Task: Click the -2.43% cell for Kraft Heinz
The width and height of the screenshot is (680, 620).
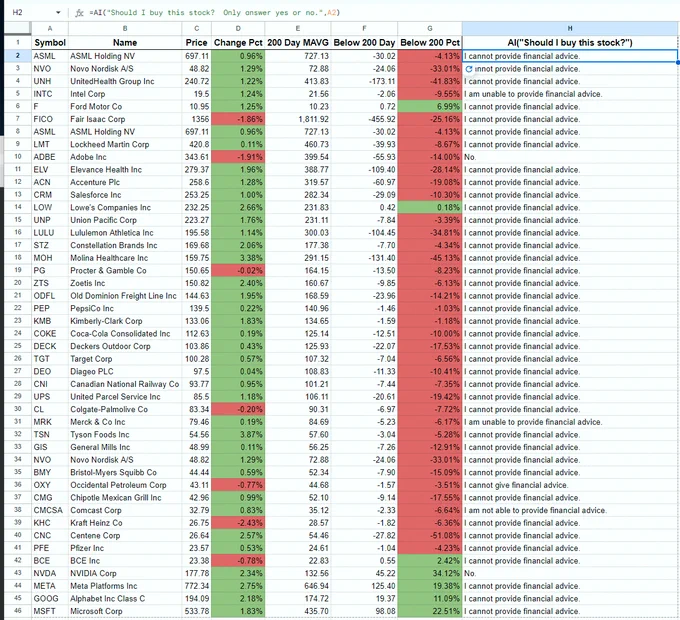Action: pyautogui.click(x=238, y=523)
